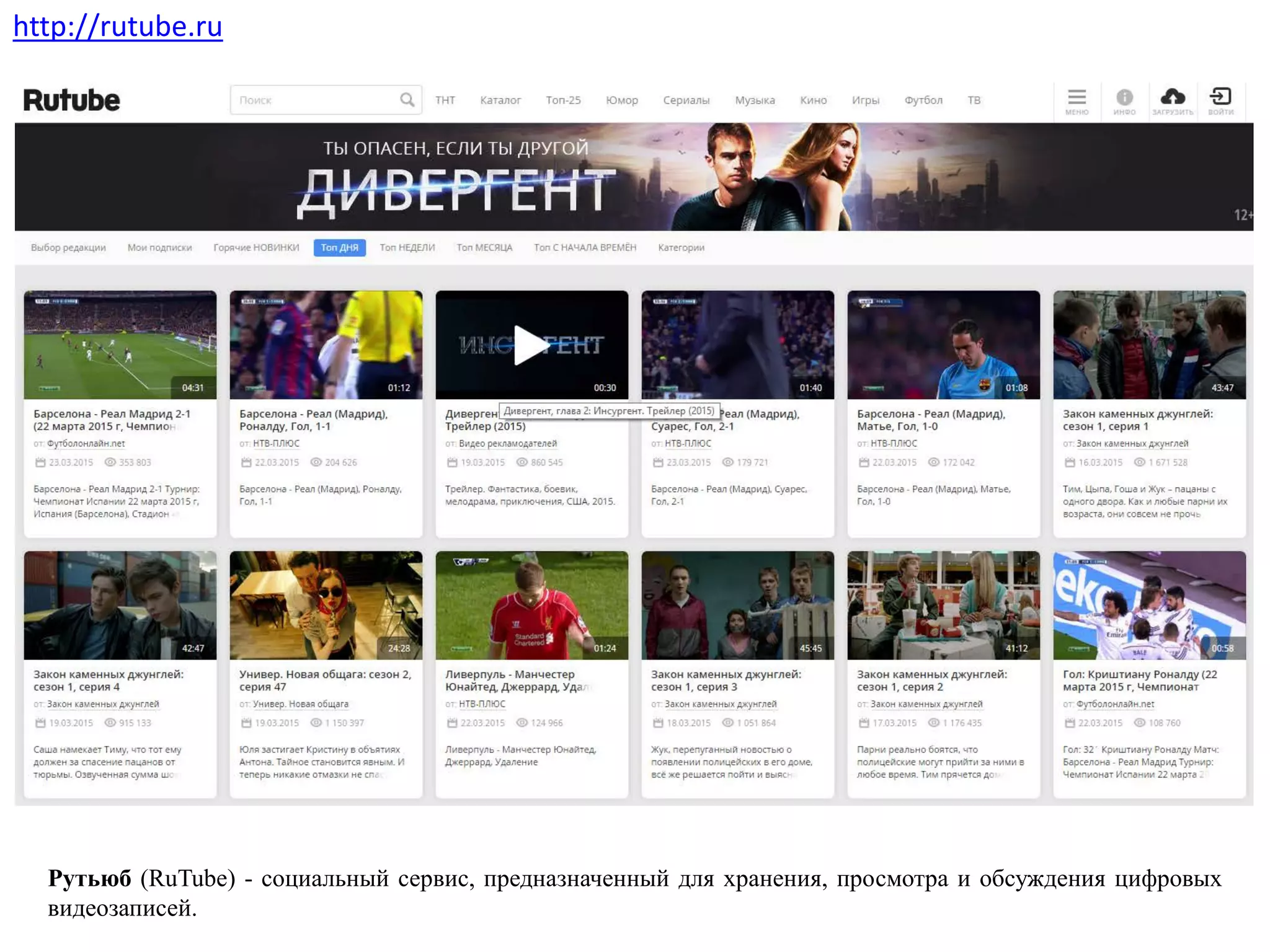Open ТНТ in top navigation
Image resolution: width=1270 pixels, height=952 pixels.
[x=445, y=100]
